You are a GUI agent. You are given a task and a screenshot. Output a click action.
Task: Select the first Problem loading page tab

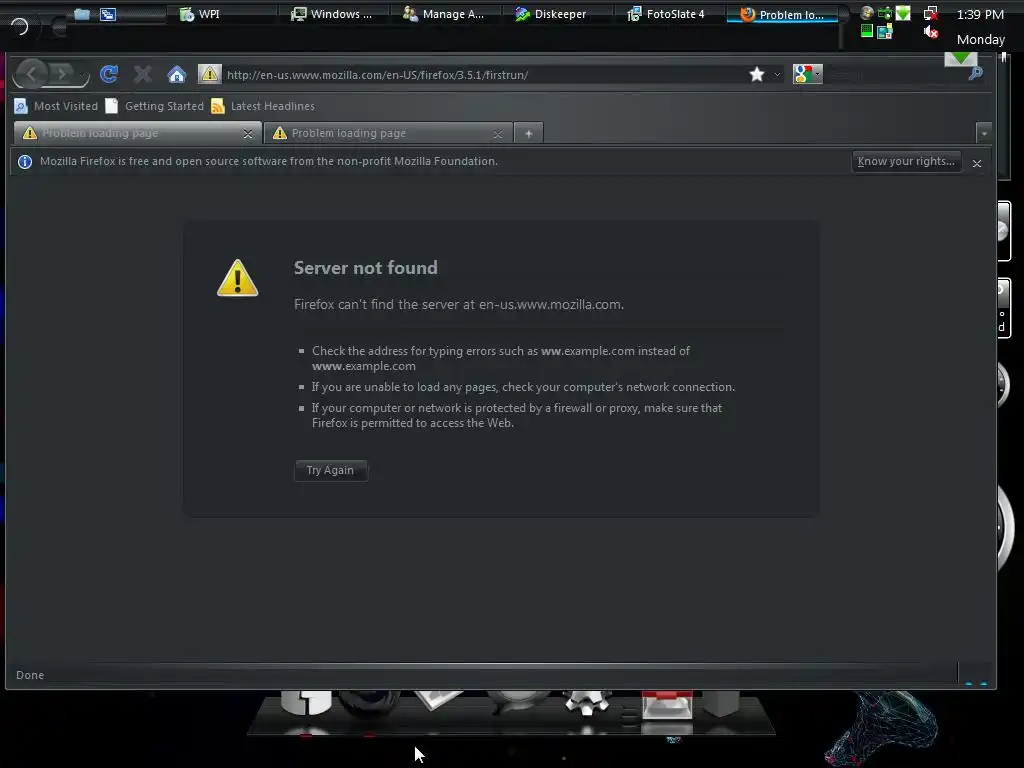(137, 133)
